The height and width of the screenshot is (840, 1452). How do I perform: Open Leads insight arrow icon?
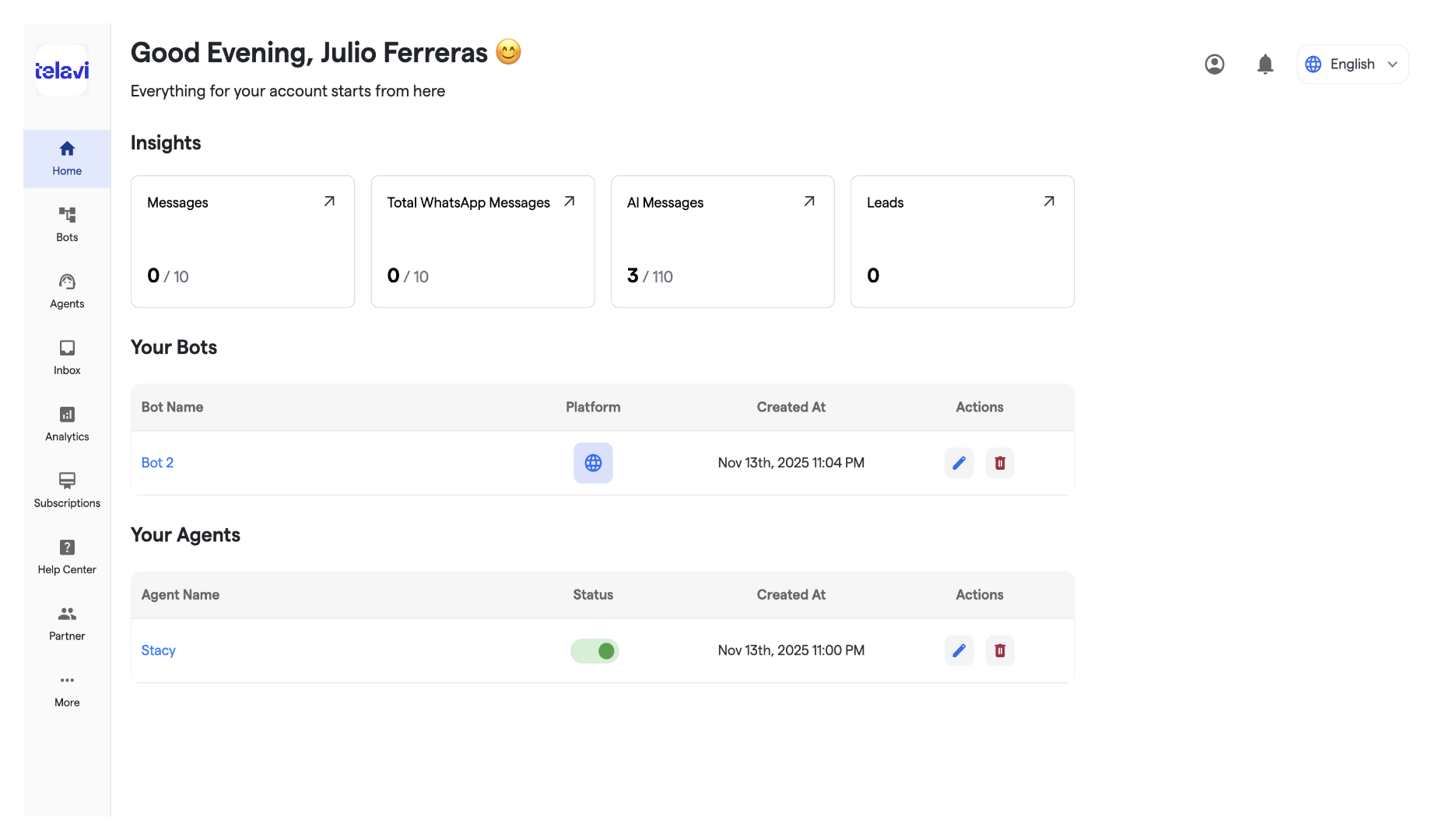point(1049,201)
